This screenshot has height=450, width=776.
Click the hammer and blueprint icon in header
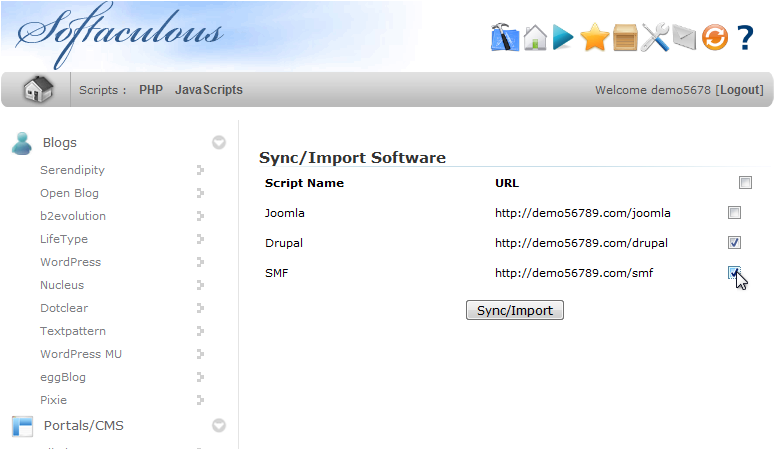(x=505, y=37)
